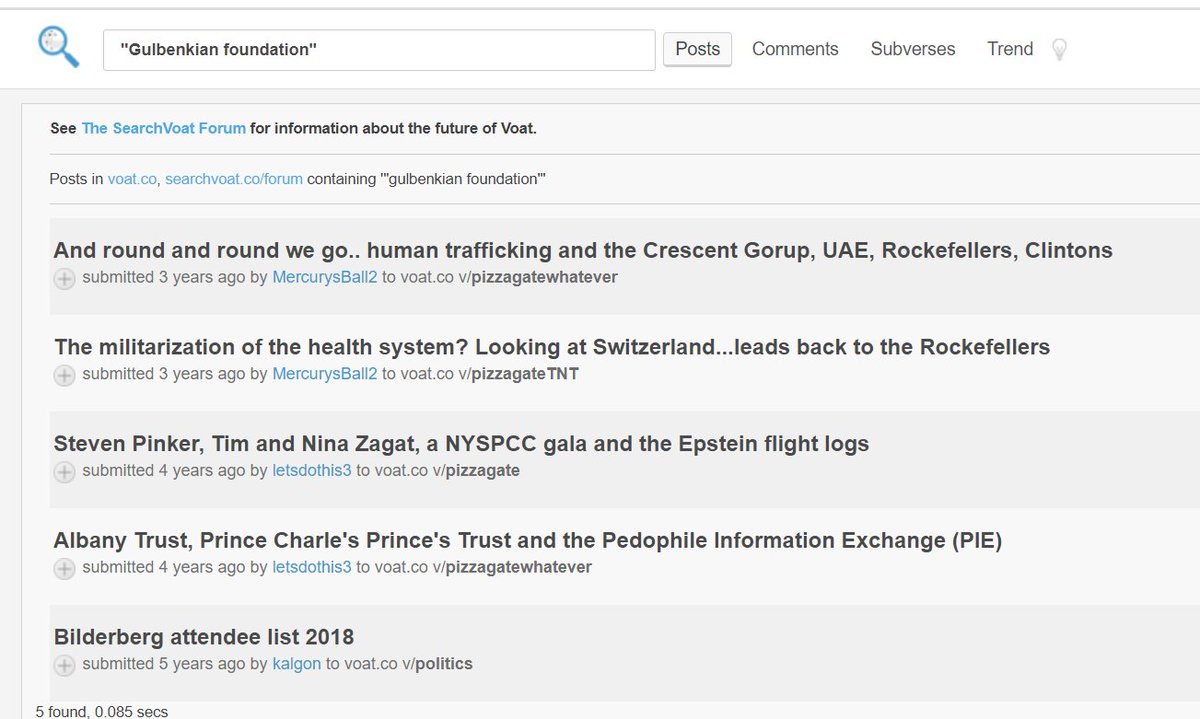
Task: Expand the Albany Trust post preview
Action: (x=64, y=569)
